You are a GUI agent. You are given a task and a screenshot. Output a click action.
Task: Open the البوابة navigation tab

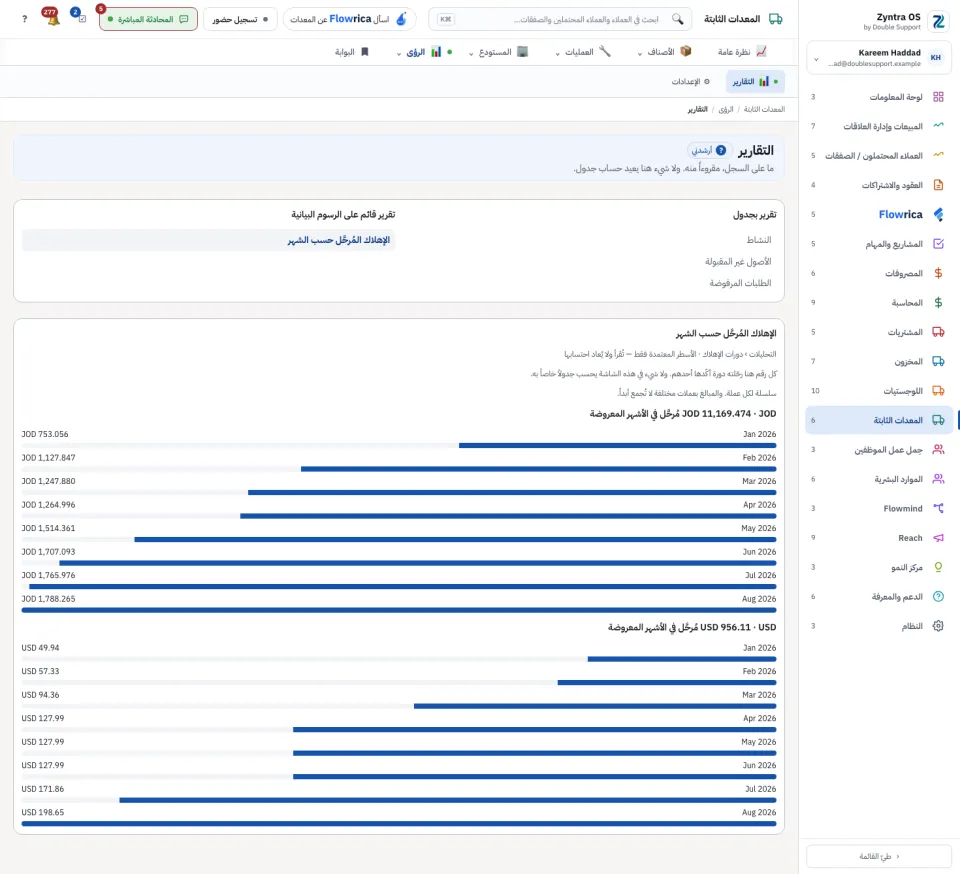[352, 52]
